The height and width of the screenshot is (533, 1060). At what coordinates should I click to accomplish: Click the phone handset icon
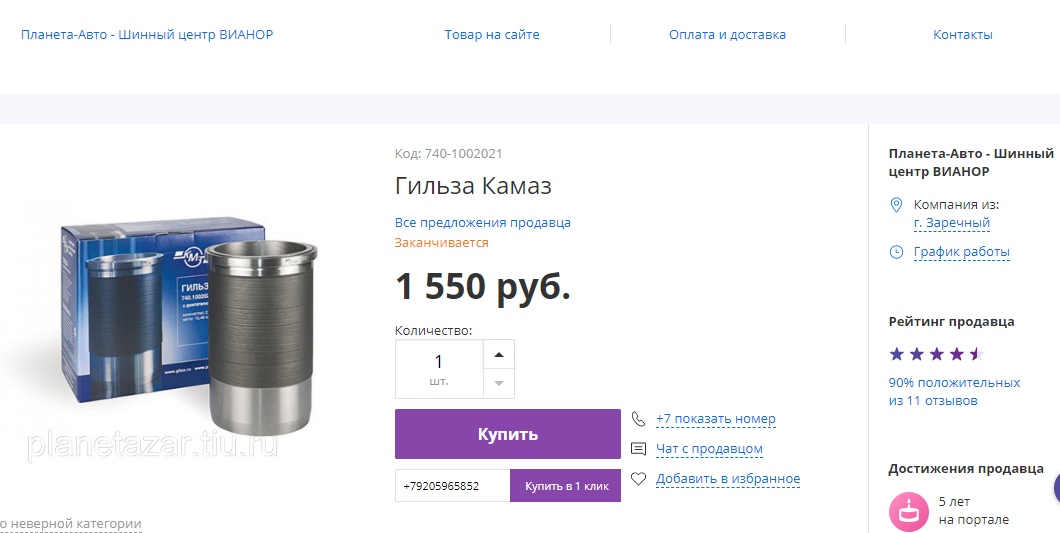(x=638, y=419)
